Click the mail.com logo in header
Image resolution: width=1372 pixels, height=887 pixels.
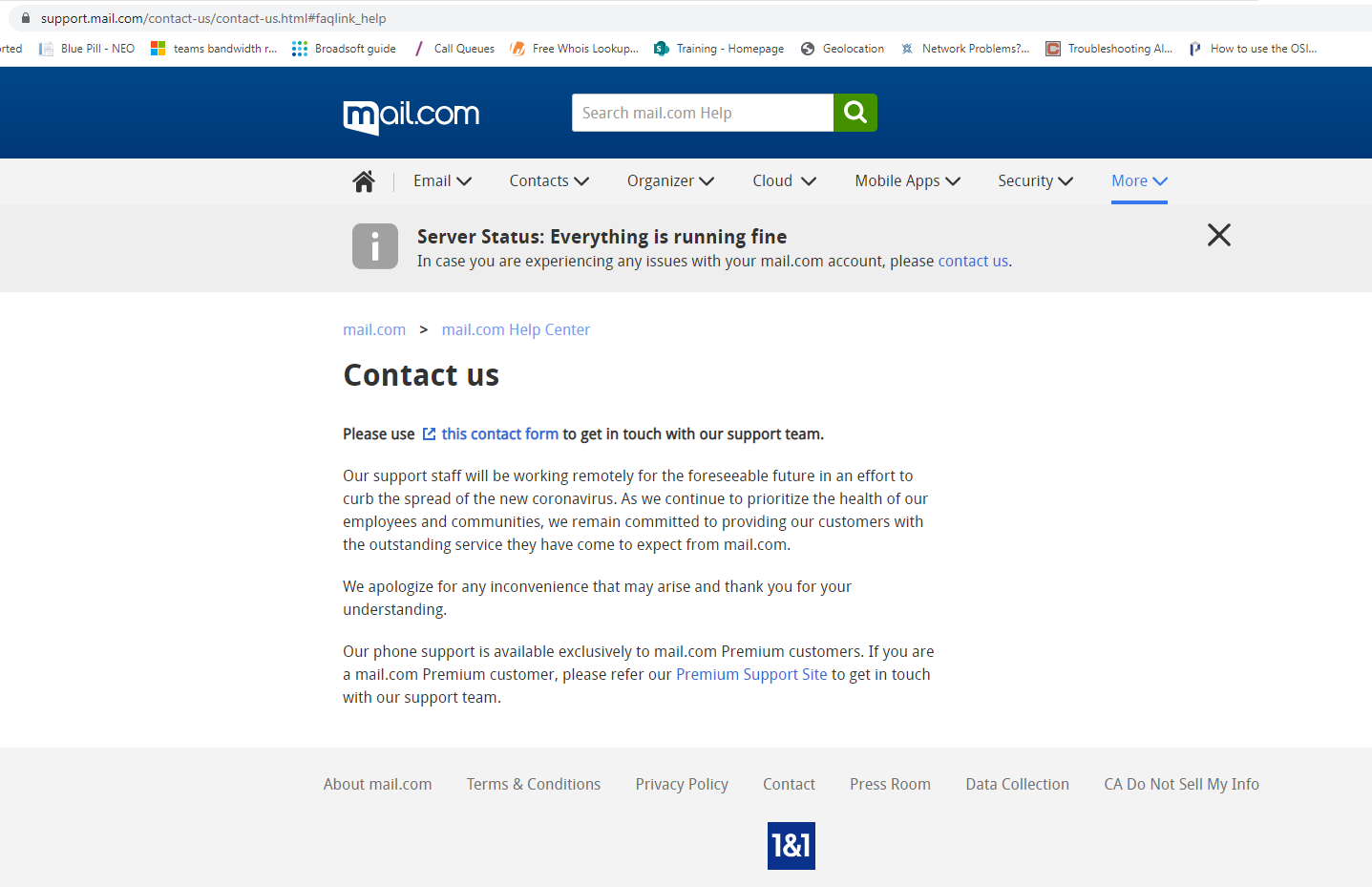(411, 116)
